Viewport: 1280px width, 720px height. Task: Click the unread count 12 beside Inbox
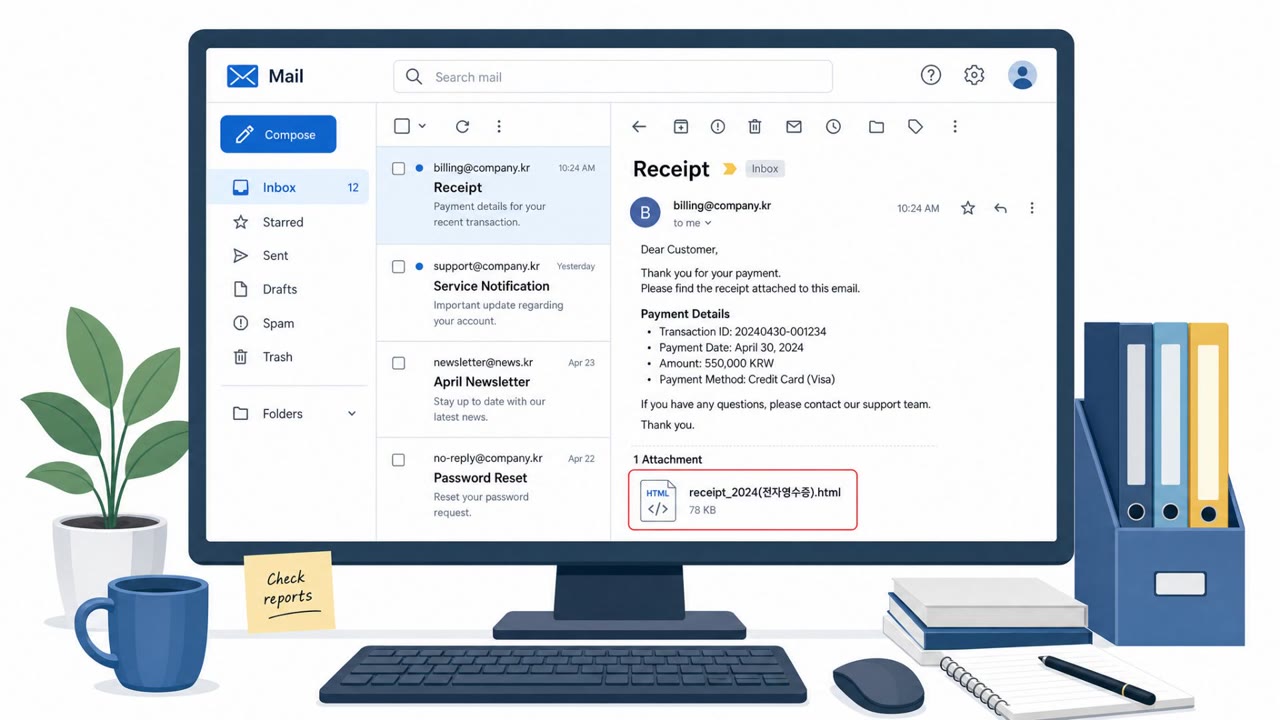[353, 187]
